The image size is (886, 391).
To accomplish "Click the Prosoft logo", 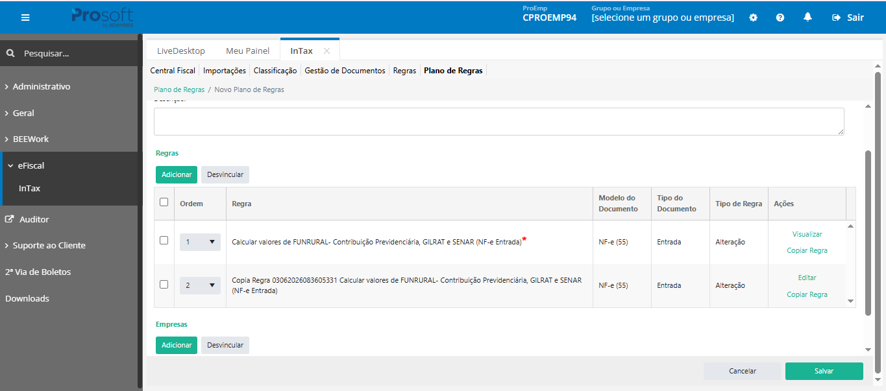I will pyautogui.click(x=102, y=18).
